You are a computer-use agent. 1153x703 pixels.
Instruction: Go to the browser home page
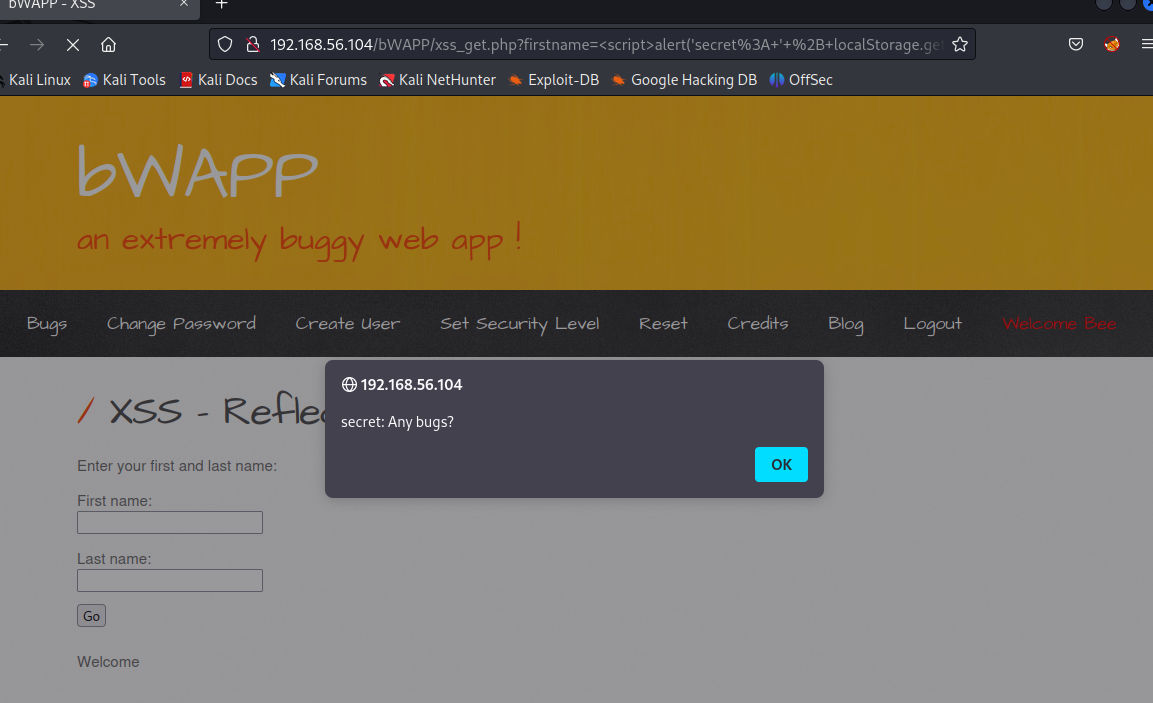(108, 45)
